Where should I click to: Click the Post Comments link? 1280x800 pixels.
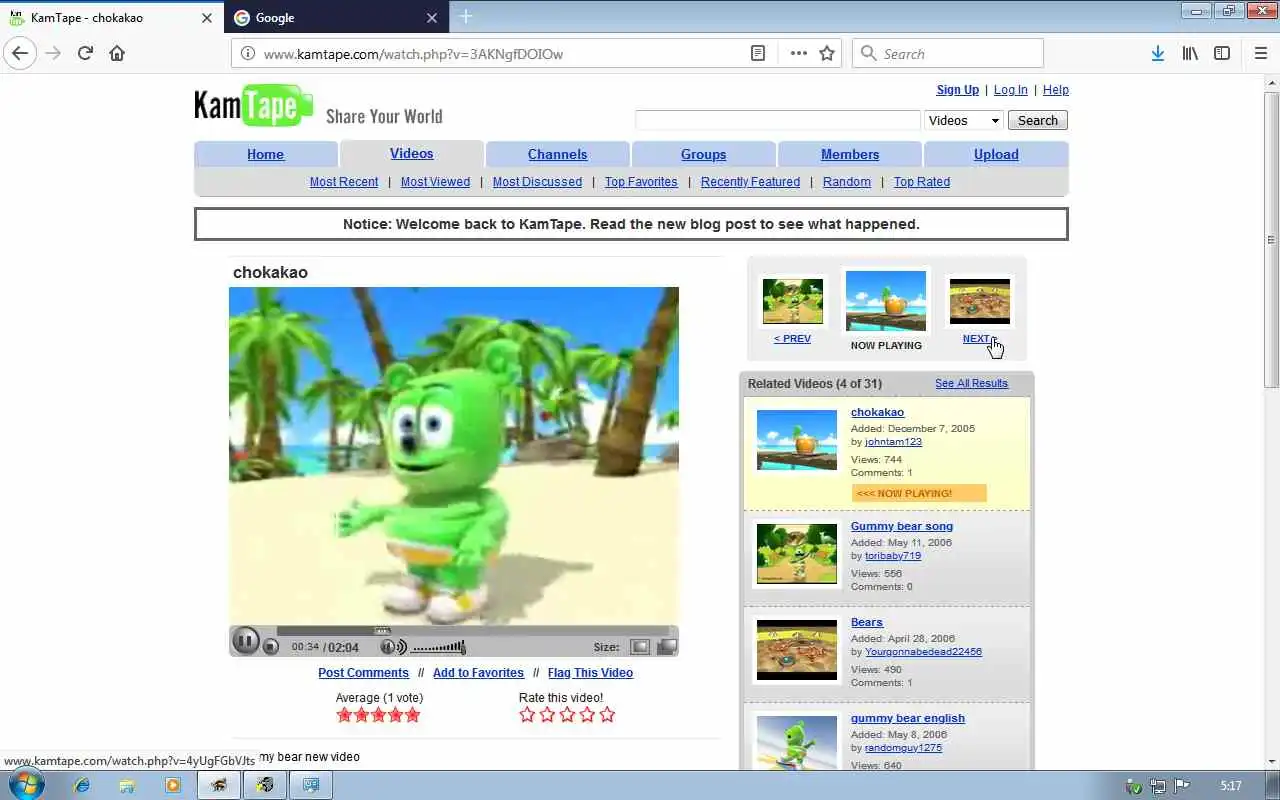pos(363,673)
